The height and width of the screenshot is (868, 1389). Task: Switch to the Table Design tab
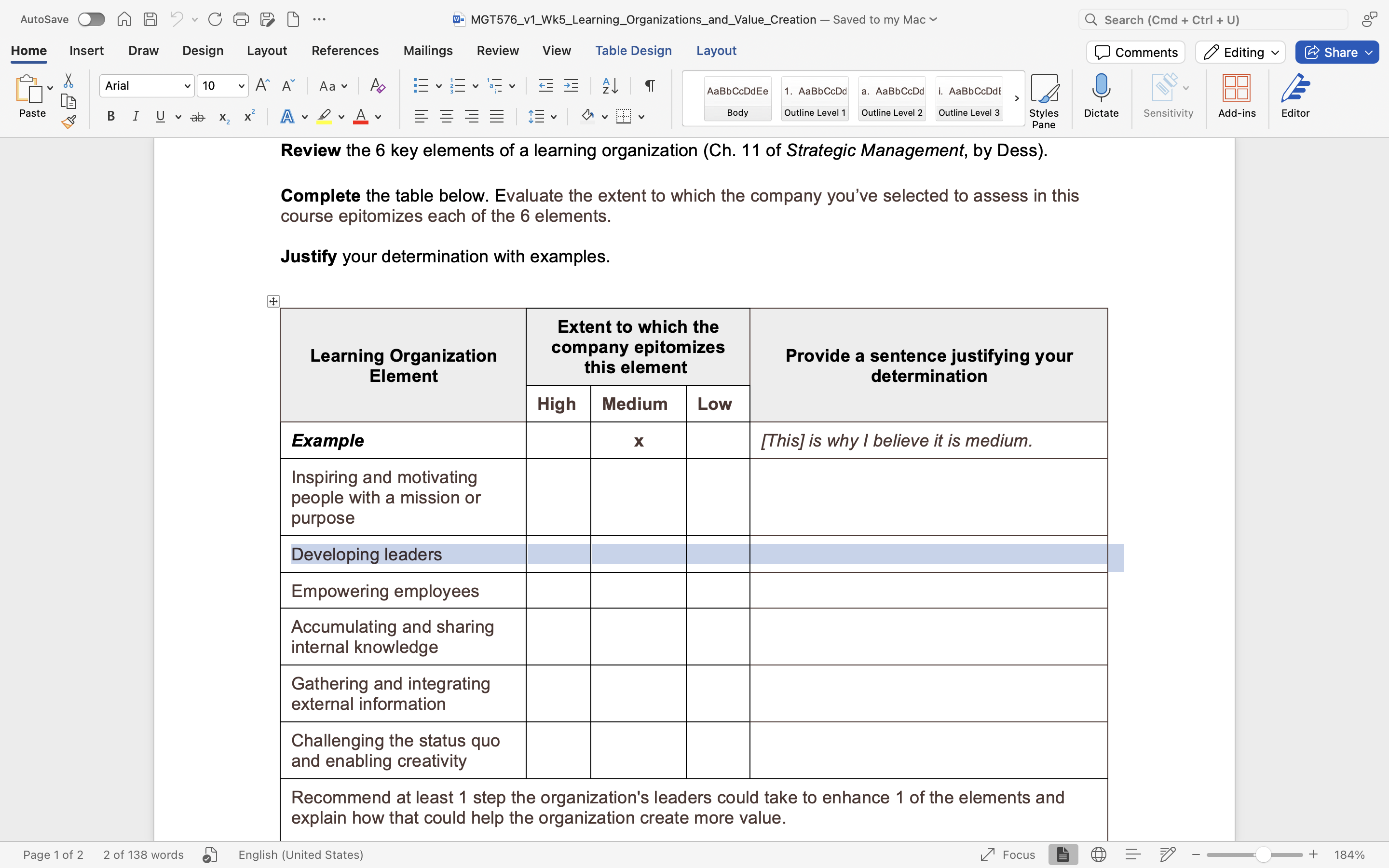pyautogui.click(x=633, y=51)
